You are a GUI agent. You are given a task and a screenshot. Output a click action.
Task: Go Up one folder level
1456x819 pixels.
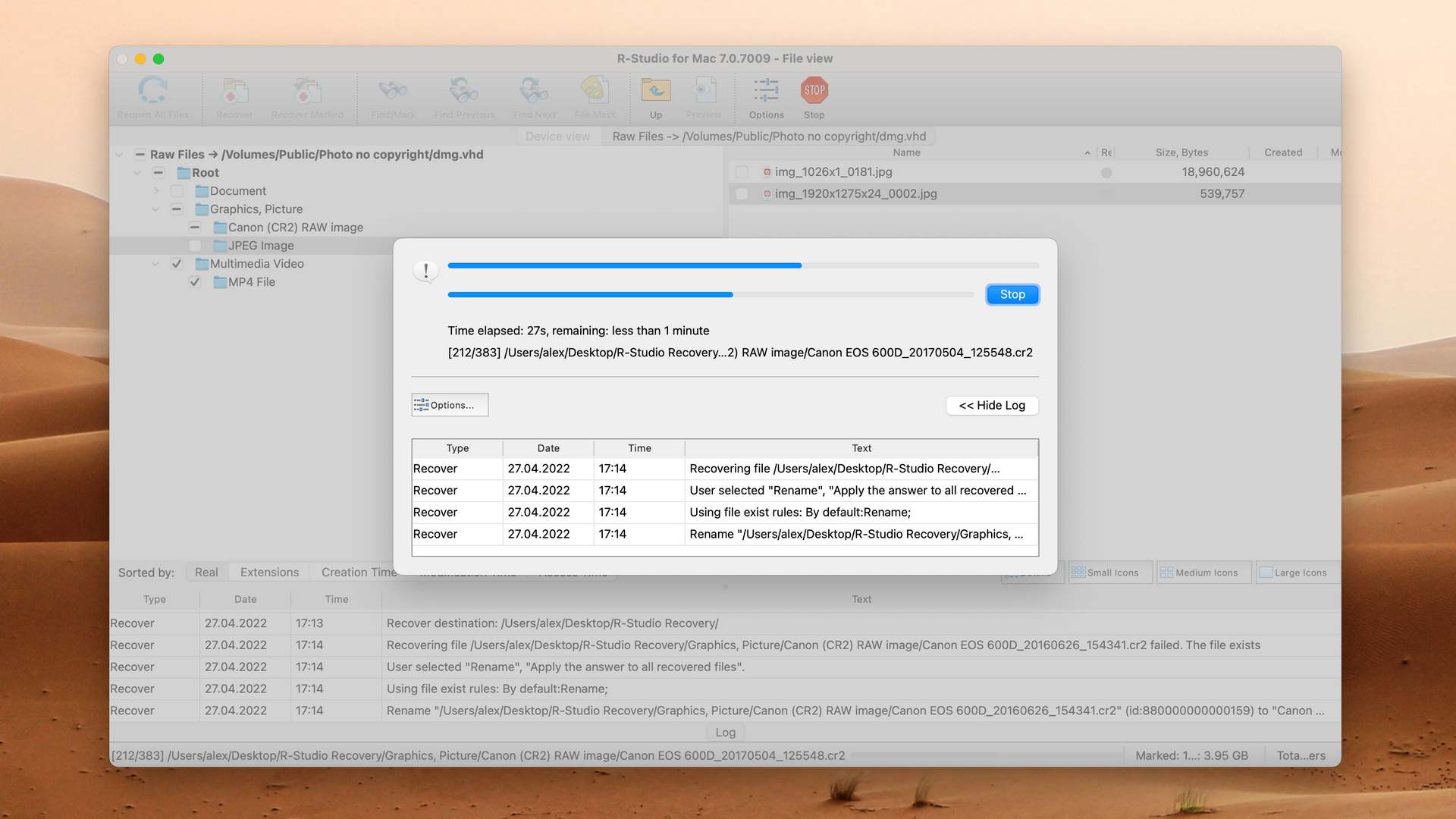656,90
